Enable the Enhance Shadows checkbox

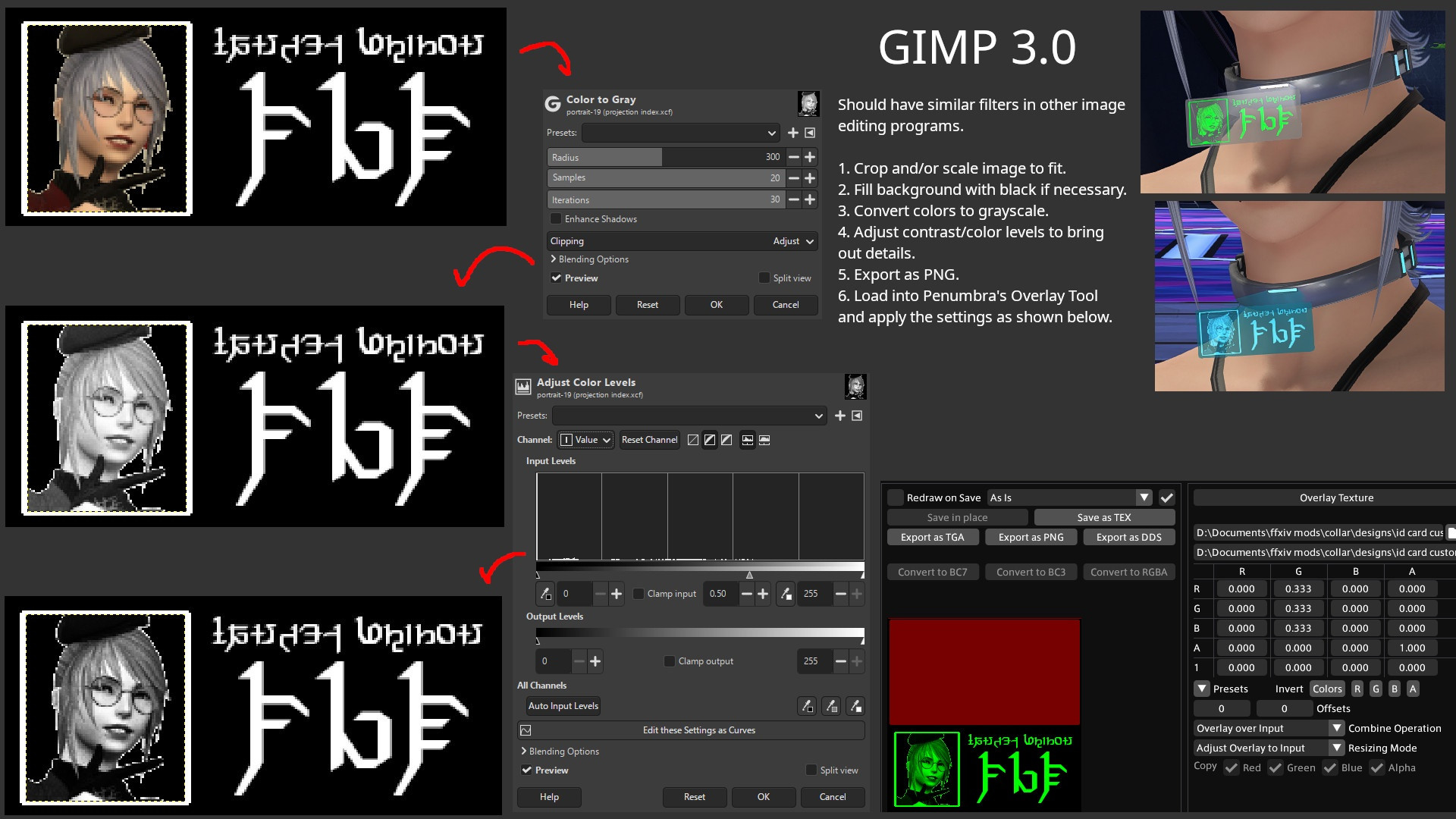(556, 218)
